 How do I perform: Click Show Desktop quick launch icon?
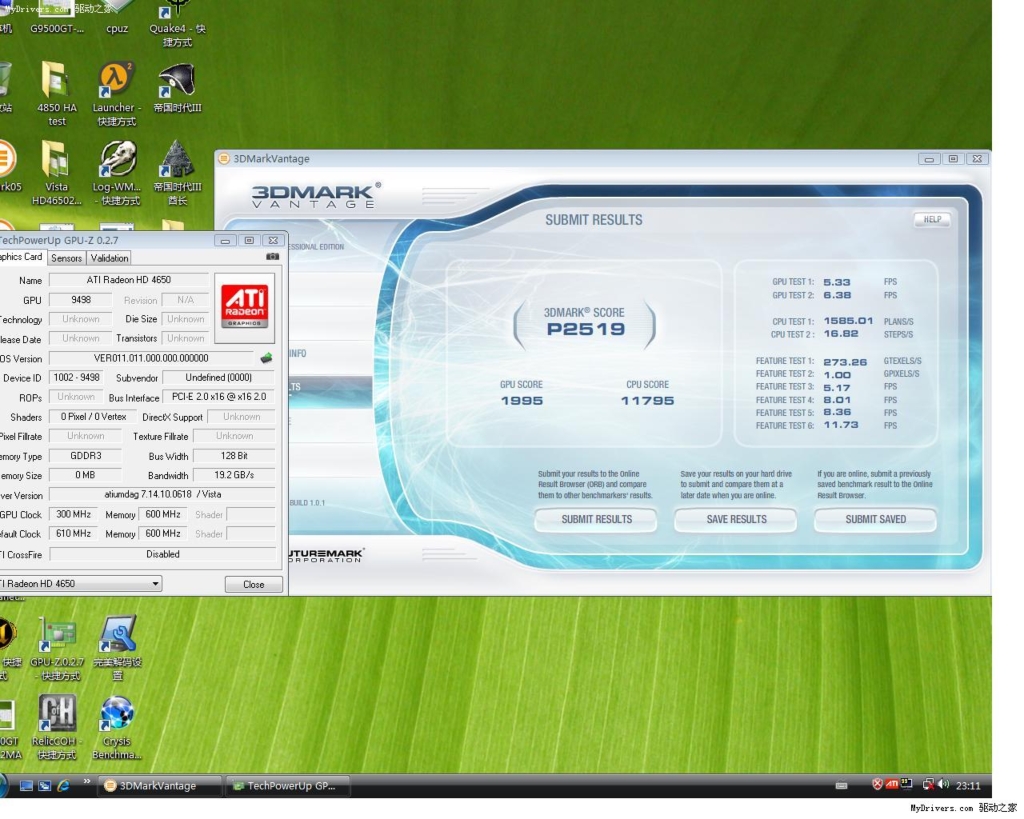point(26,786)
